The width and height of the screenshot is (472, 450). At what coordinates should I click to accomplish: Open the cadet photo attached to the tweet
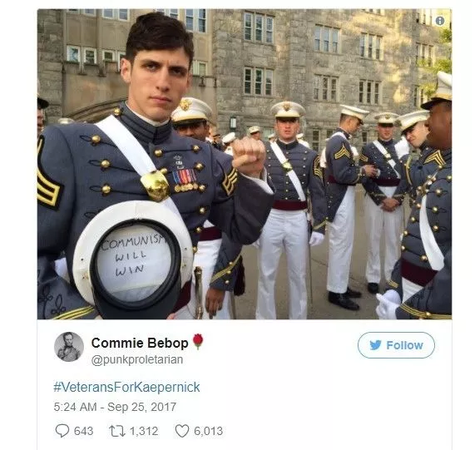(244, 164)
